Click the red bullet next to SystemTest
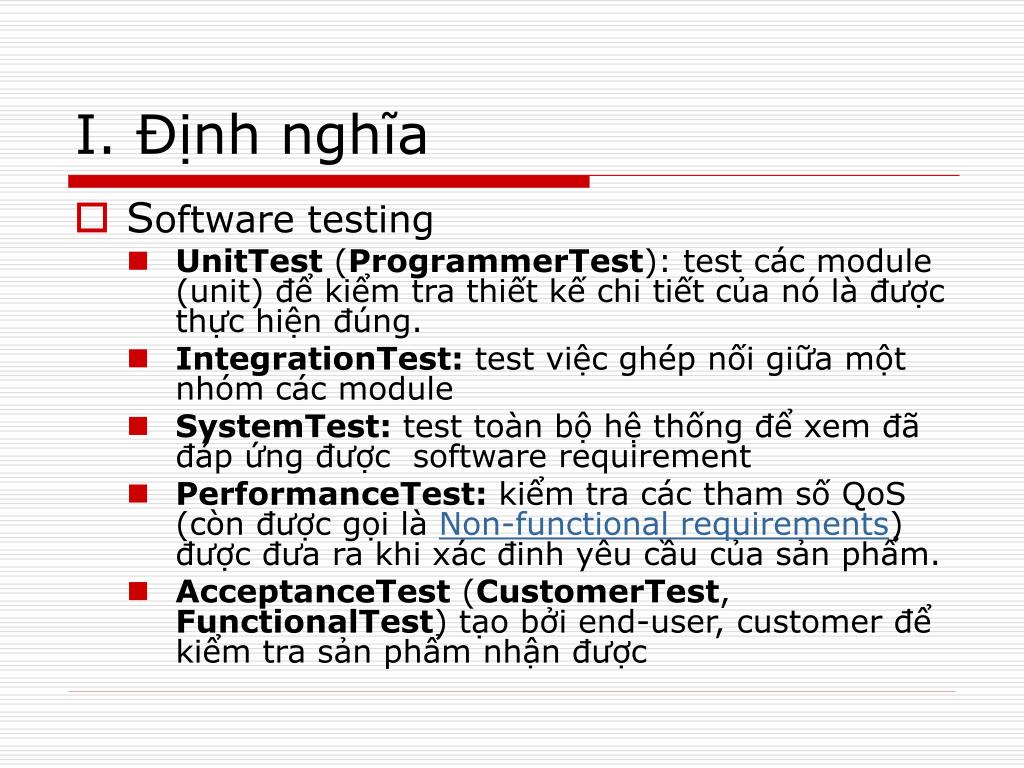The height and width of the screenshot is (768, 1024). coord(138,426)
